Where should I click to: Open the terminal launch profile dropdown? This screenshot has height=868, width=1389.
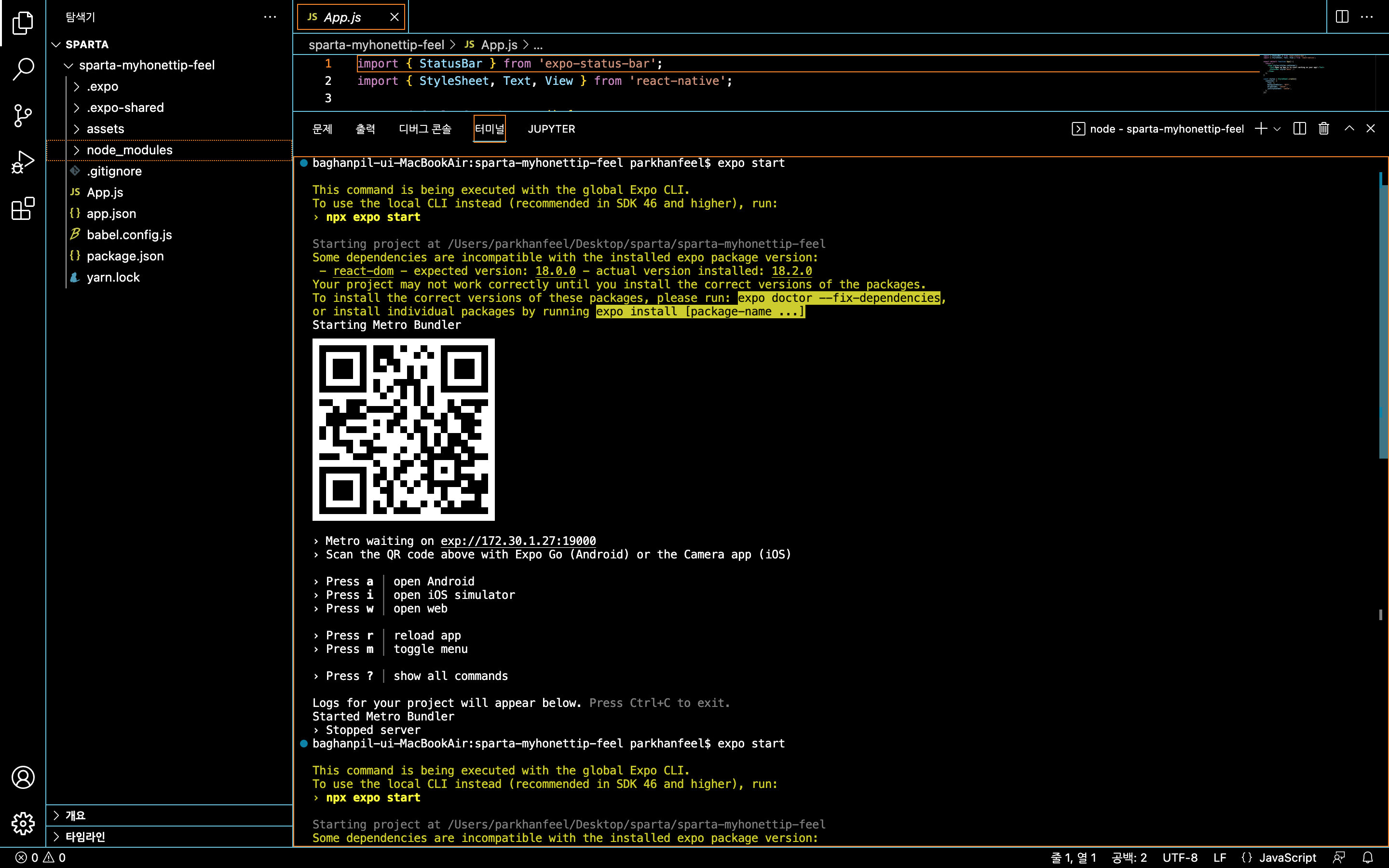click(1277, 129)
